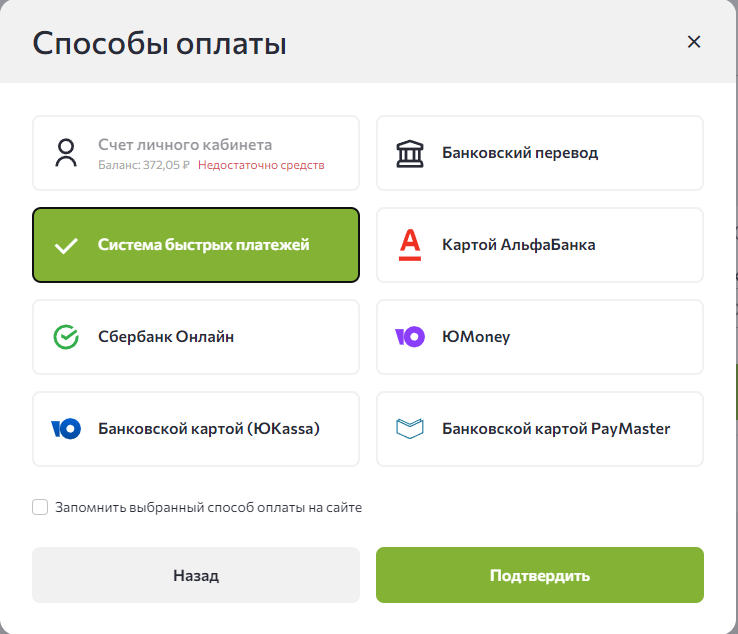The image size is (738, 634).
Task: Click the white checkmark on the selected option
Action: pos(66,246)
